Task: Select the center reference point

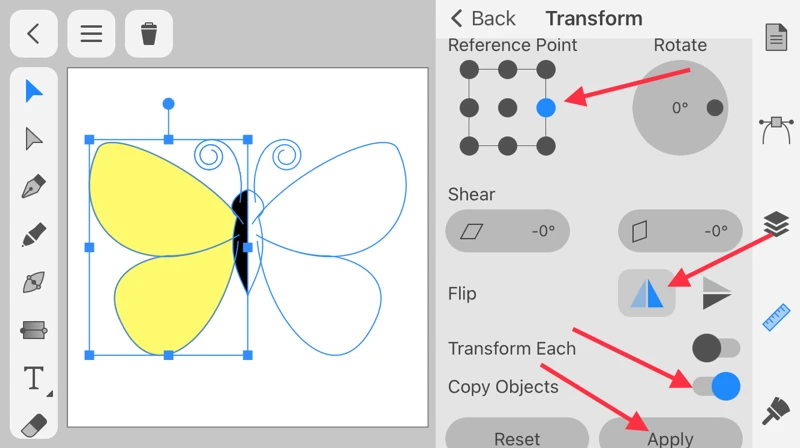Action: click(x=508, y=108)
